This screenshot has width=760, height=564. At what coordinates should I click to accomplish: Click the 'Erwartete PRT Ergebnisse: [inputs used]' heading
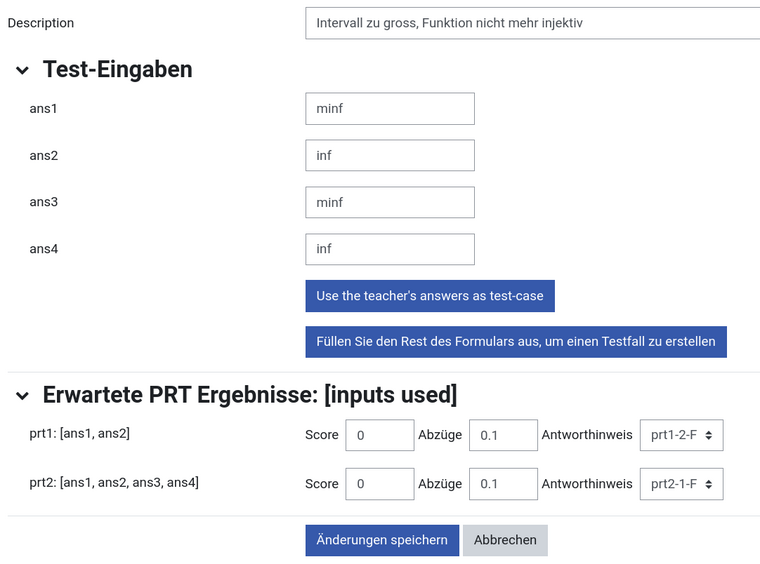point(250,394)
